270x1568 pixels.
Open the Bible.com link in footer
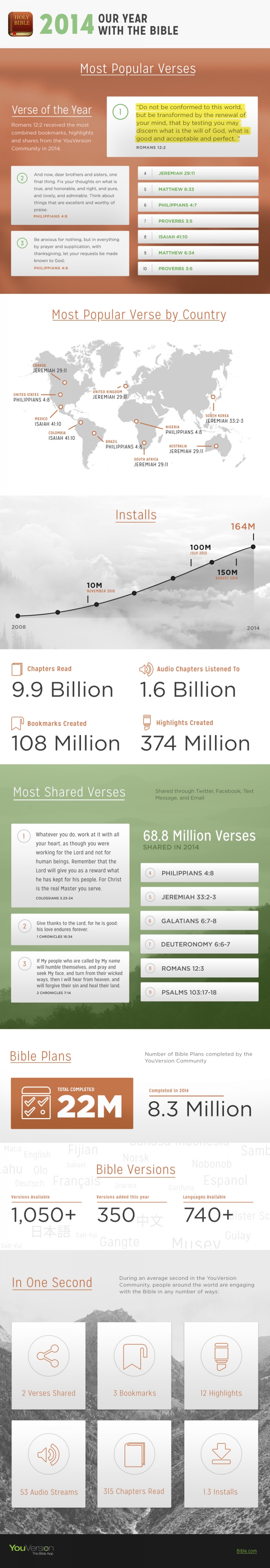(246, 1551)
